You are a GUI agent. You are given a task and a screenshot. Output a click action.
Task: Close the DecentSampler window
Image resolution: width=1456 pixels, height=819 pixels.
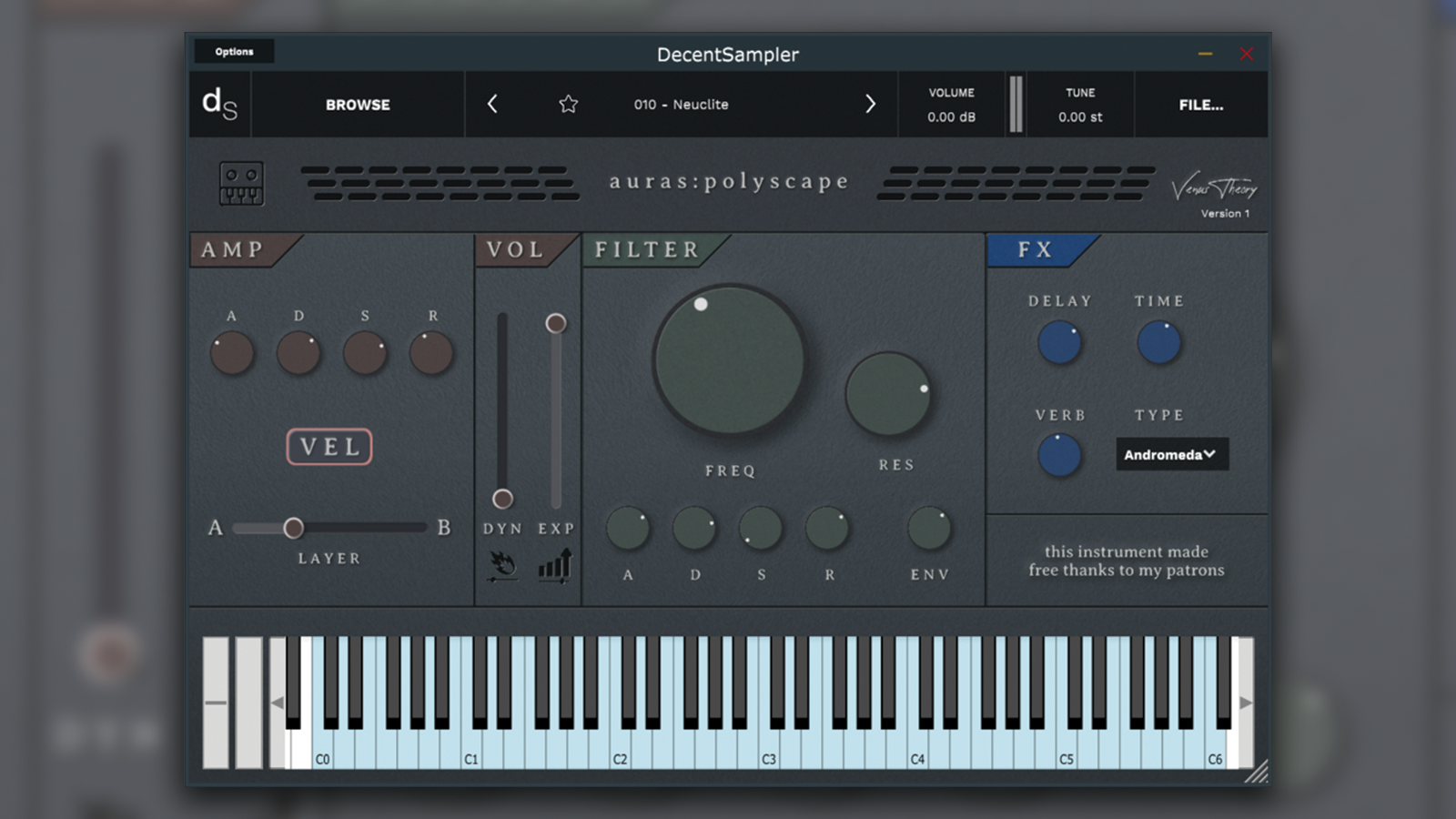pos(1246,54)
